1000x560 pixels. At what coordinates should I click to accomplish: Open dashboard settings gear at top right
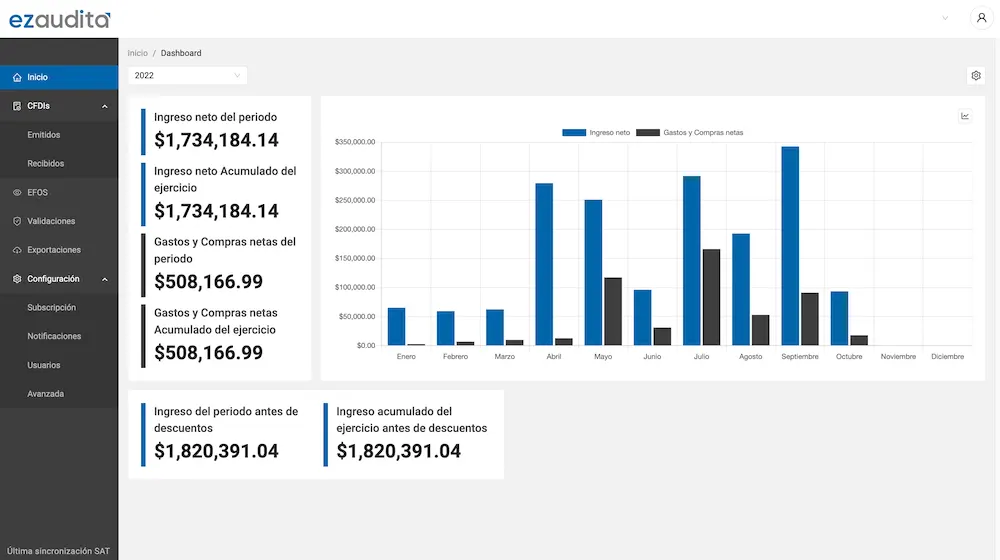coord(976,75)
